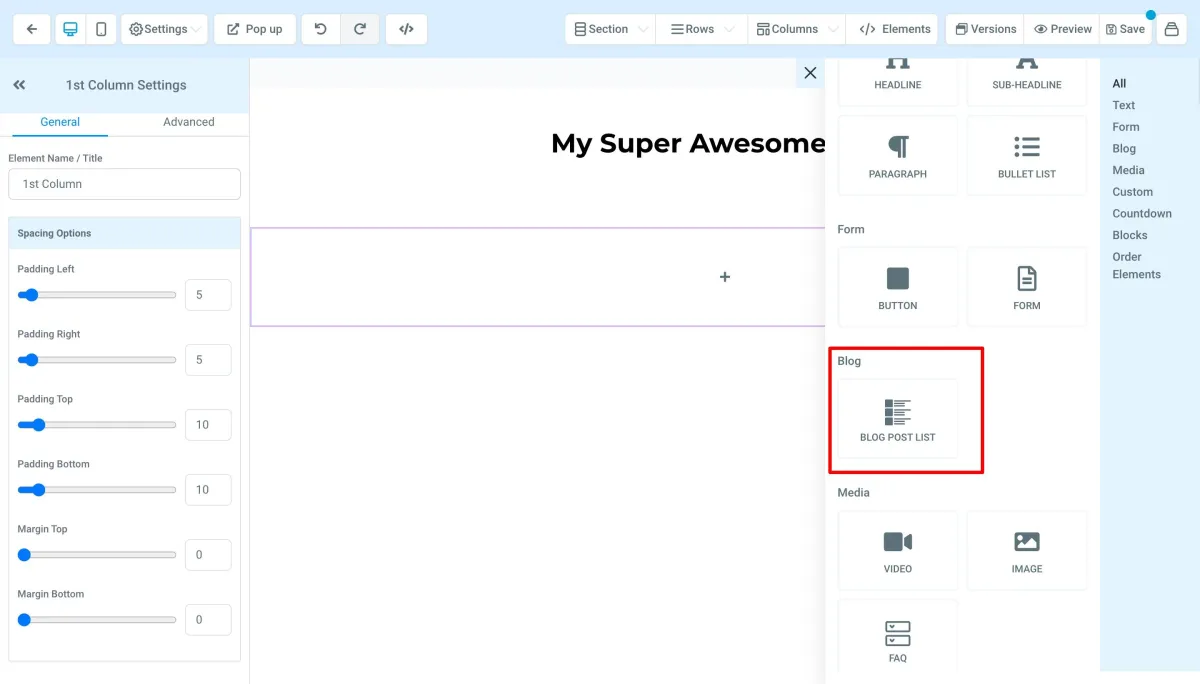Viewport: 1200px width, 684px height.
Task: Click the Pop up button
Action: coord(255,29)
